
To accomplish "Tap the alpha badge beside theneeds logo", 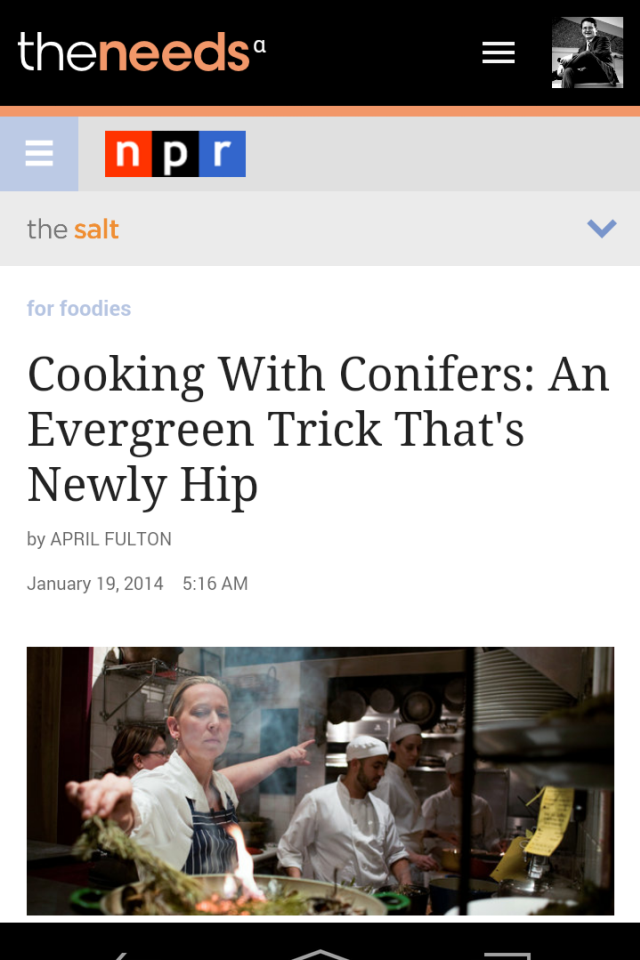I will (260, 46).
